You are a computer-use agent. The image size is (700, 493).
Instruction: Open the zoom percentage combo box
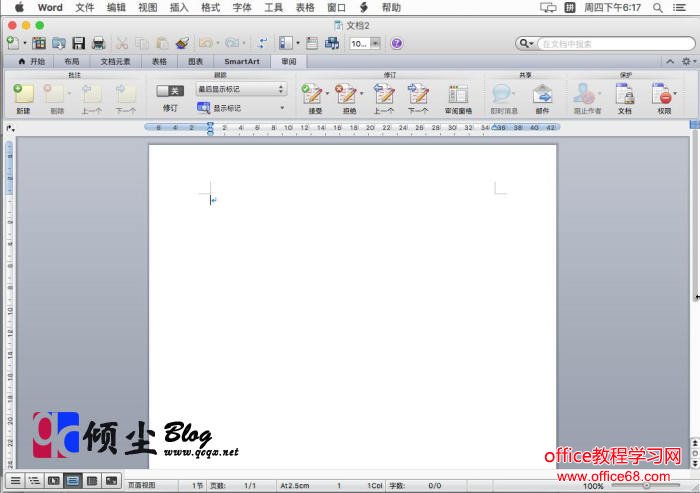pyautogui.click(x=365, y=43)
